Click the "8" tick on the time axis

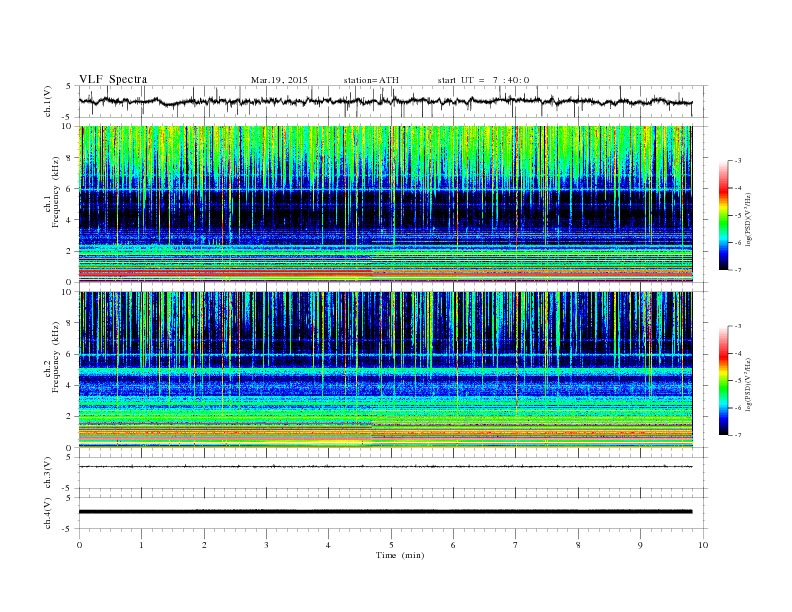[x=578, y=545]
